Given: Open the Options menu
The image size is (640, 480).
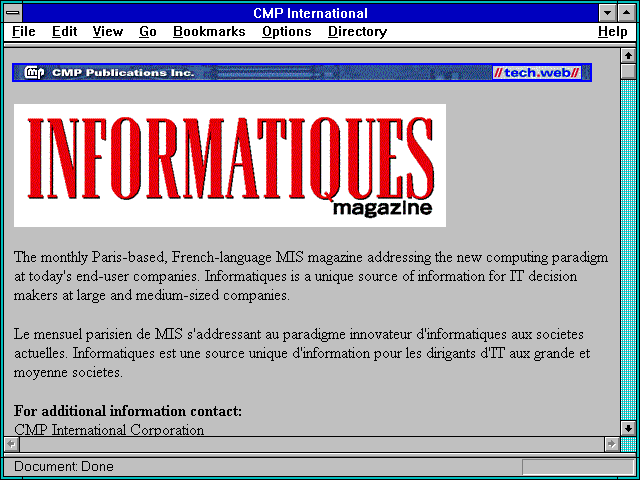Looking at the screenshot, I should click(287, 32).
